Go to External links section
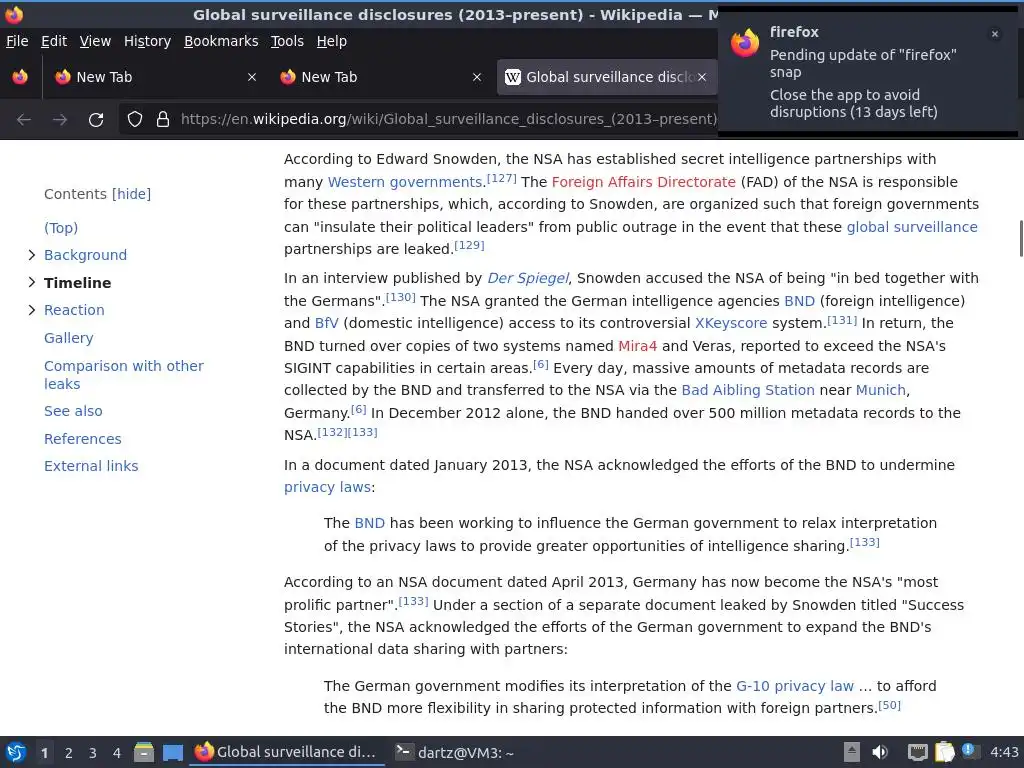 click(91, 466)
